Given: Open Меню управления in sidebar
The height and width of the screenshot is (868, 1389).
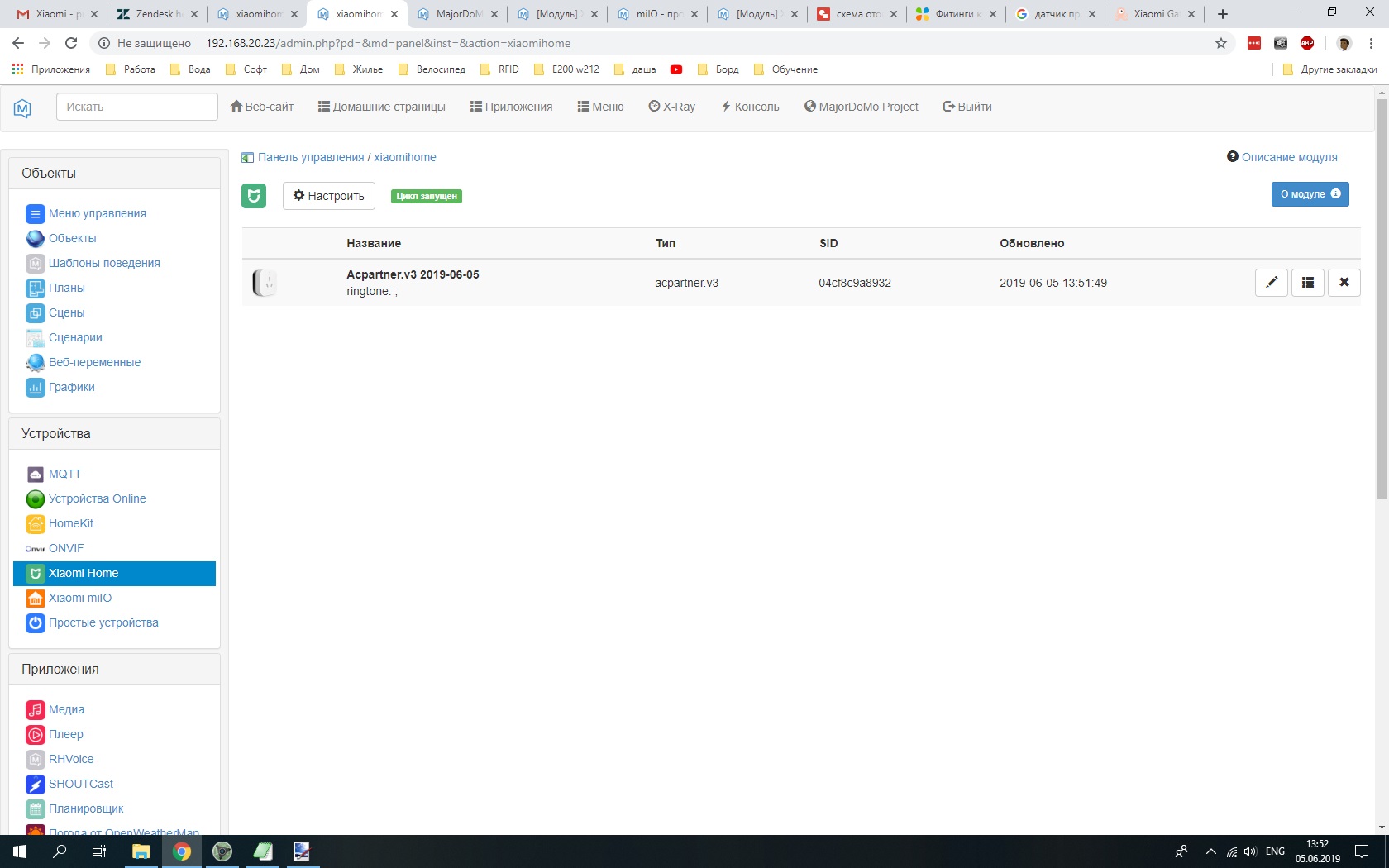Looking at the screenshot, I should coord(97,213).
